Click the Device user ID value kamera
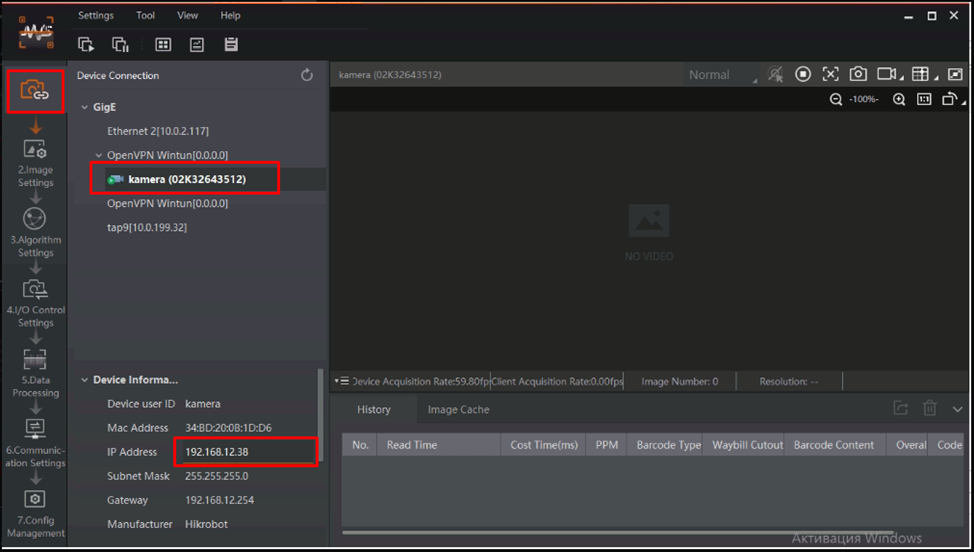Image resolution: width=974 pixels, height=552 pixels. pyautogui.click(x=203, y=404)
